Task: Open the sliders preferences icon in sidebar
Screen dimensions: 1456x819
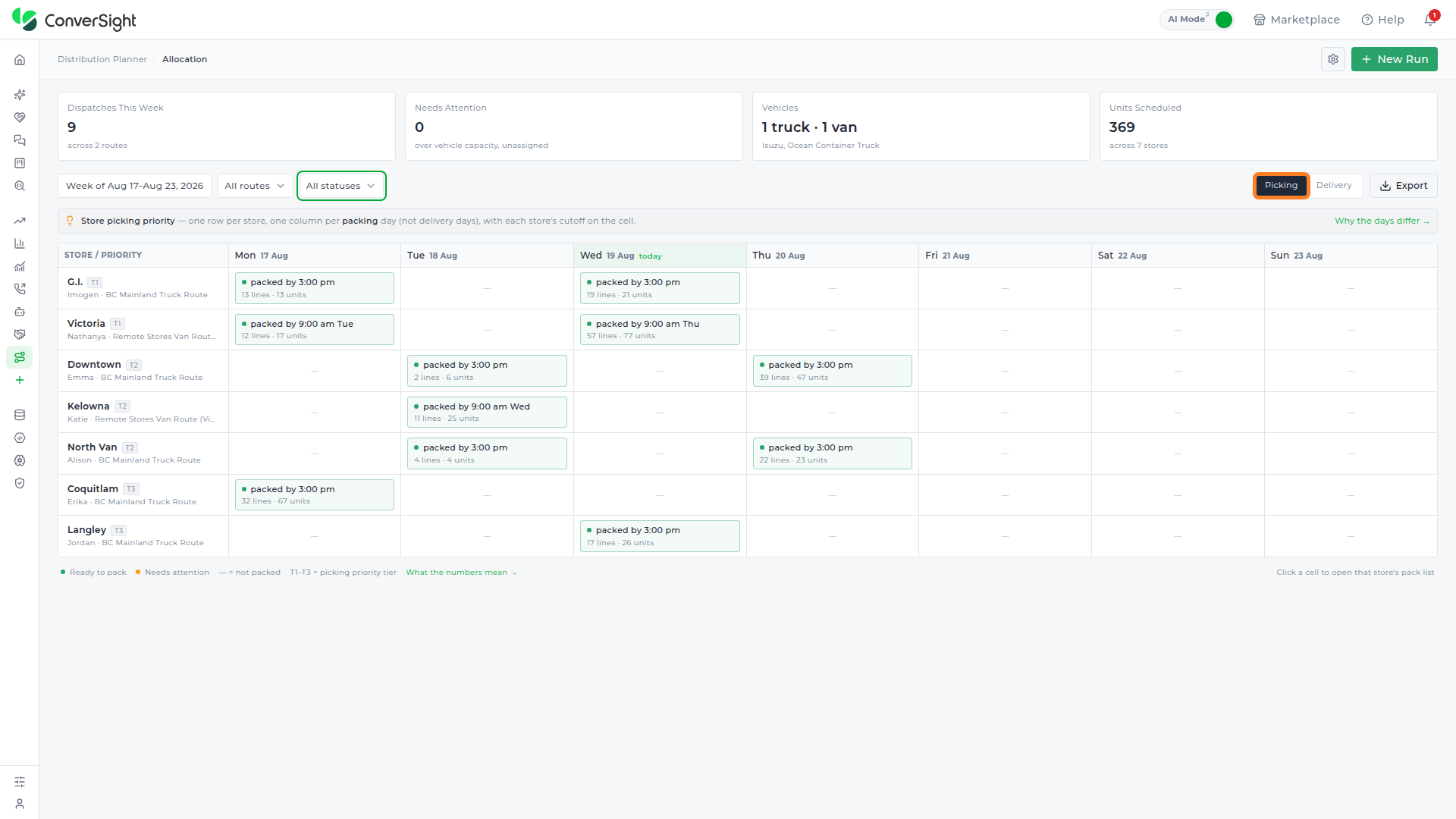Action: [20, 781]
